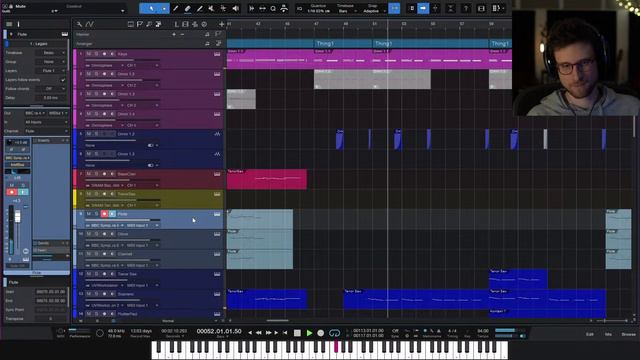Open the Browse view tab
This screenshot has width=640, height=360.
click(629, 334)
